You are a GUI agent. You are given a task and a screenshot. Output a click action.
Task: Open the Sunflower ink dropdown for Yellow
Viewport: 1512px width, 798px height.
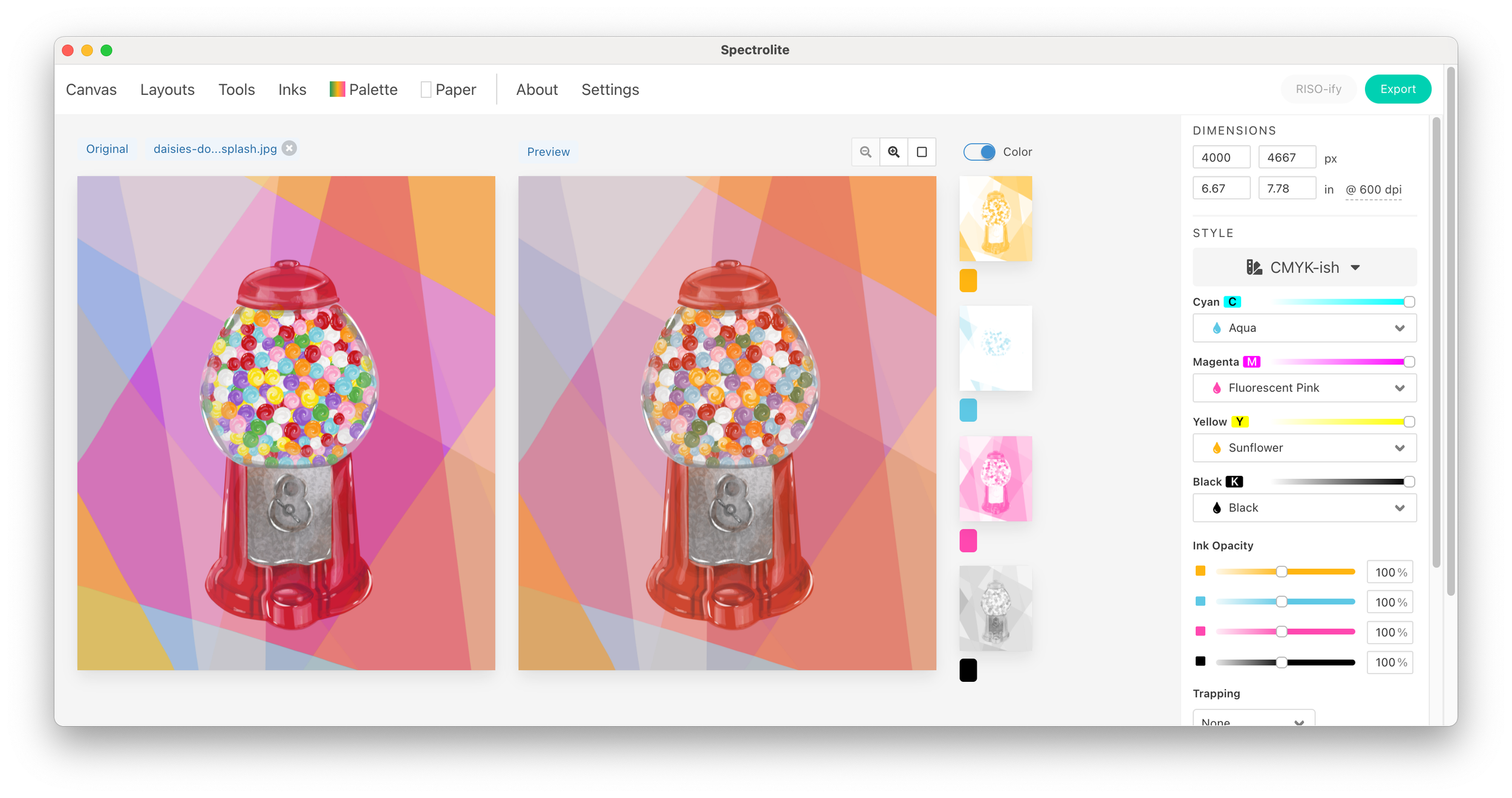pyautogui.click(x=1305, y=447)
